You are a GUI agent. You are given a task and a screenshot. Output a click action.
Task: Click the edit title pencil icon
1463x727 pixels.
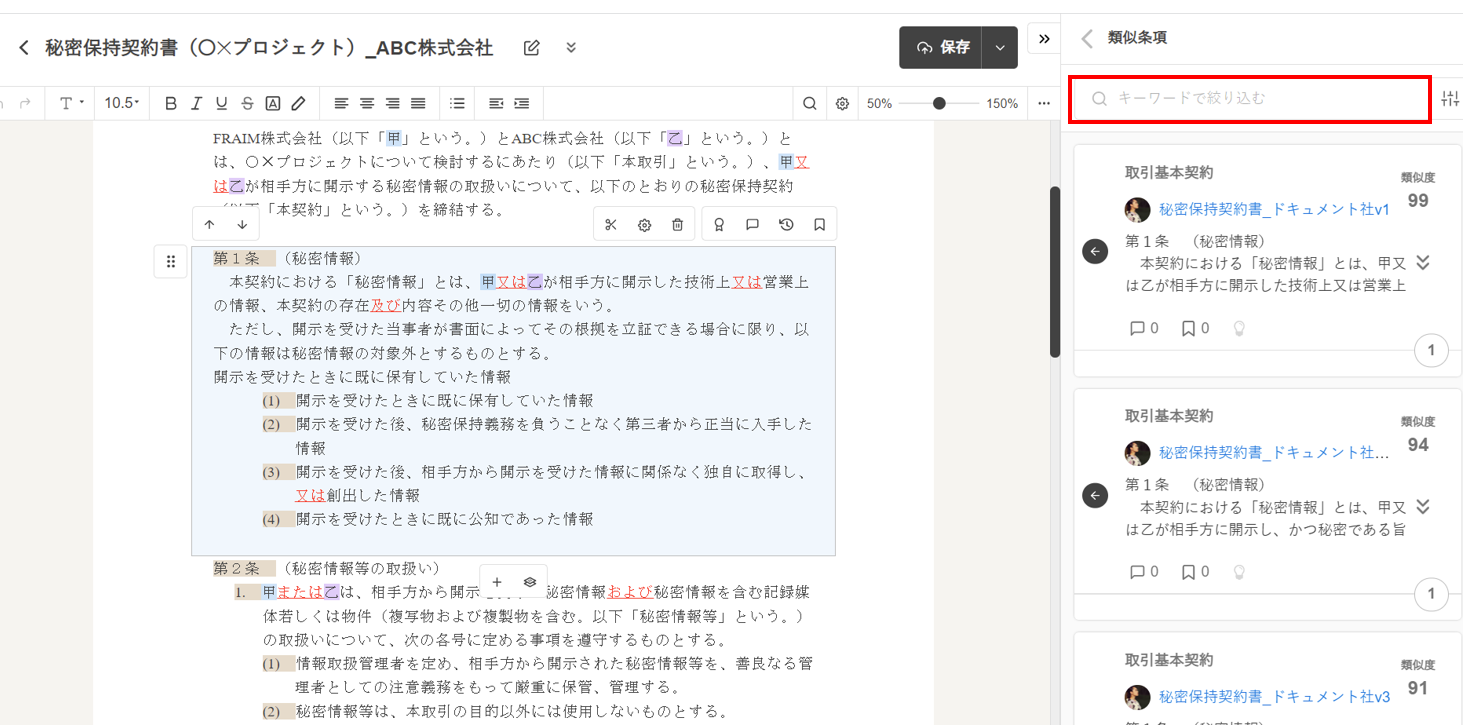[532, 48]
